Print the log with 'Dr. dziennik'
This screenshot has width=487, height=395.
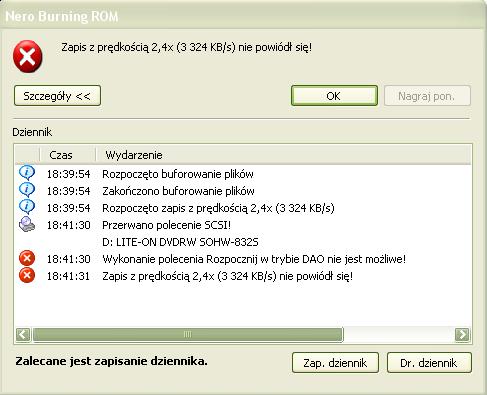[429, 363]
